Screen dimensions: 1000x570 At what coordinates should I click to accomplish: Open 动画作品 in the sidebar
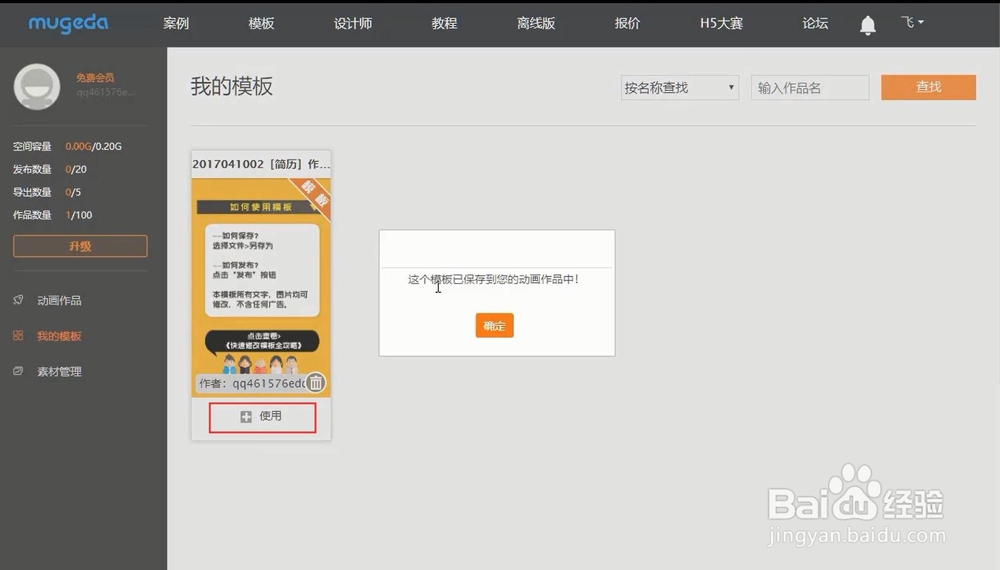point(59,300)
